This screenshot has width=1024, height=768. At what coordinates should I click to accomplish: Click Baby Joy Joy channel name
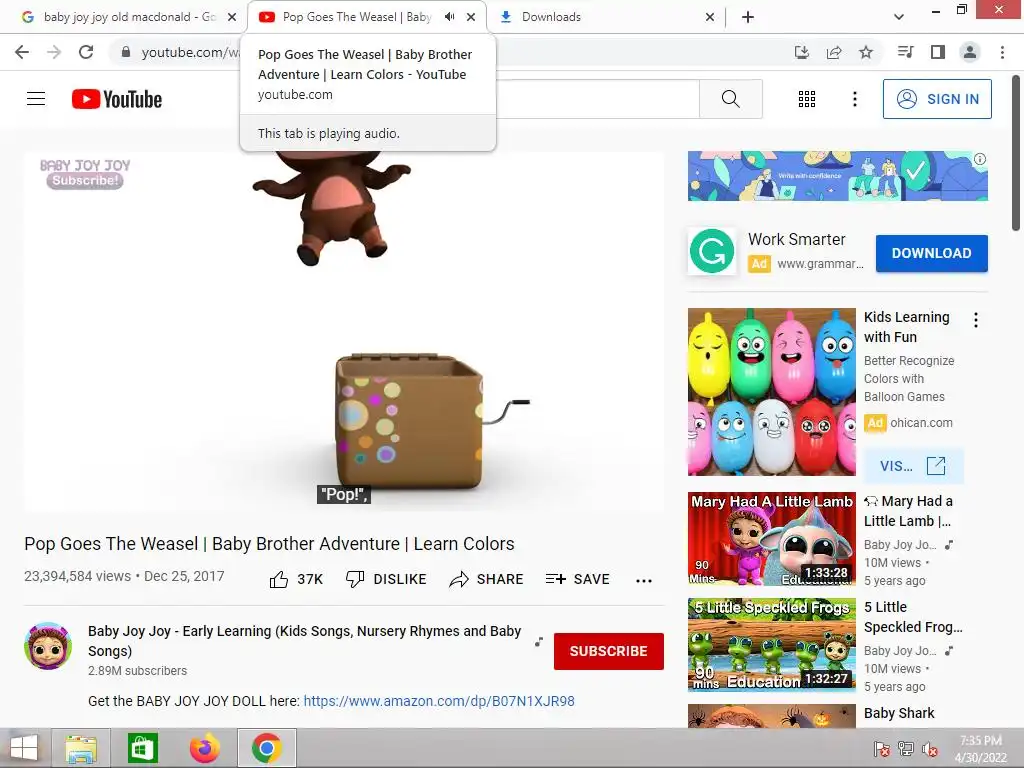tap(304, 641)
